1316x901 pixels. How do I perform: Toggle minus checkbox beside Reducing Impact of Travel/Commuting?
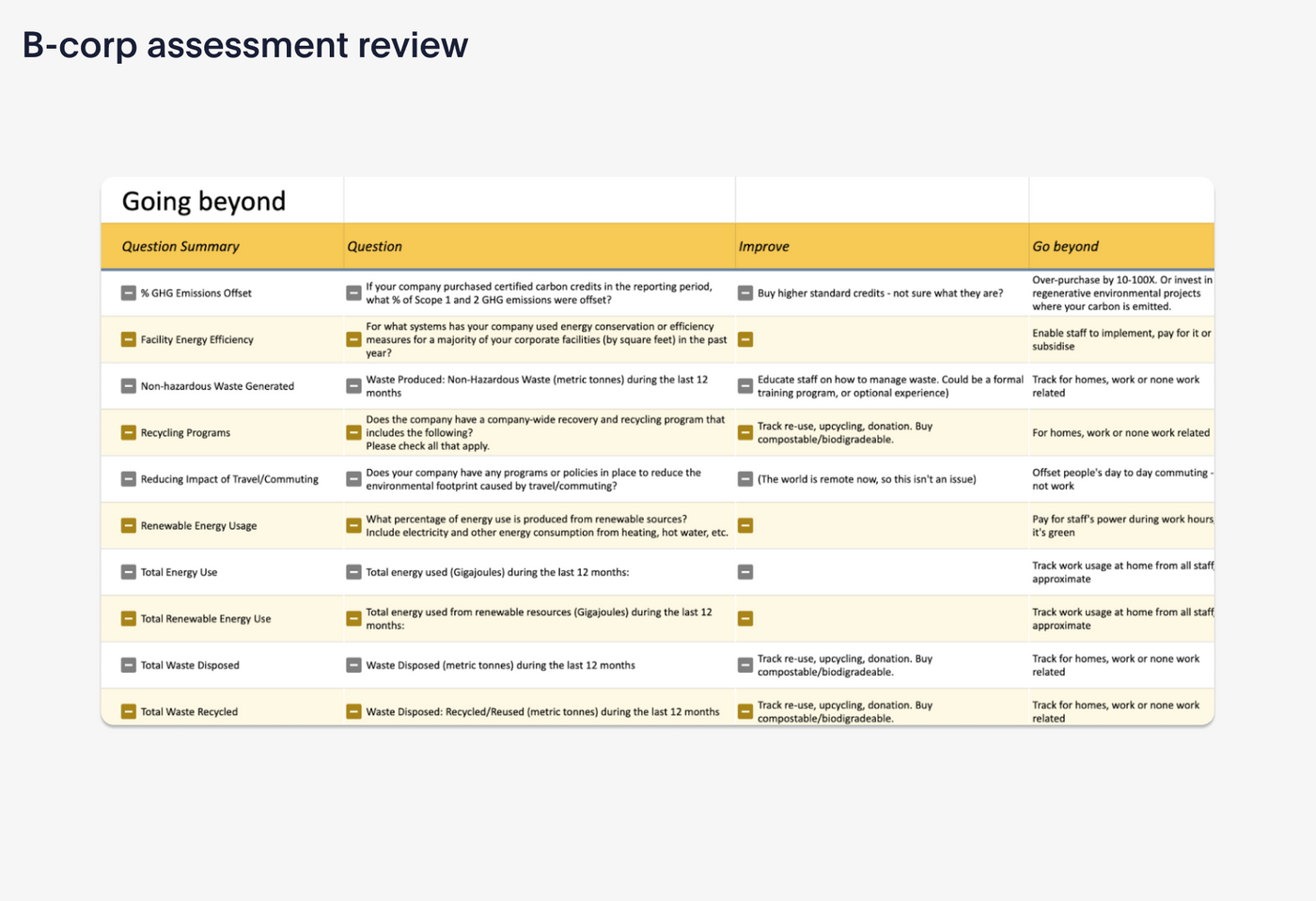click(x=129, y=479)
